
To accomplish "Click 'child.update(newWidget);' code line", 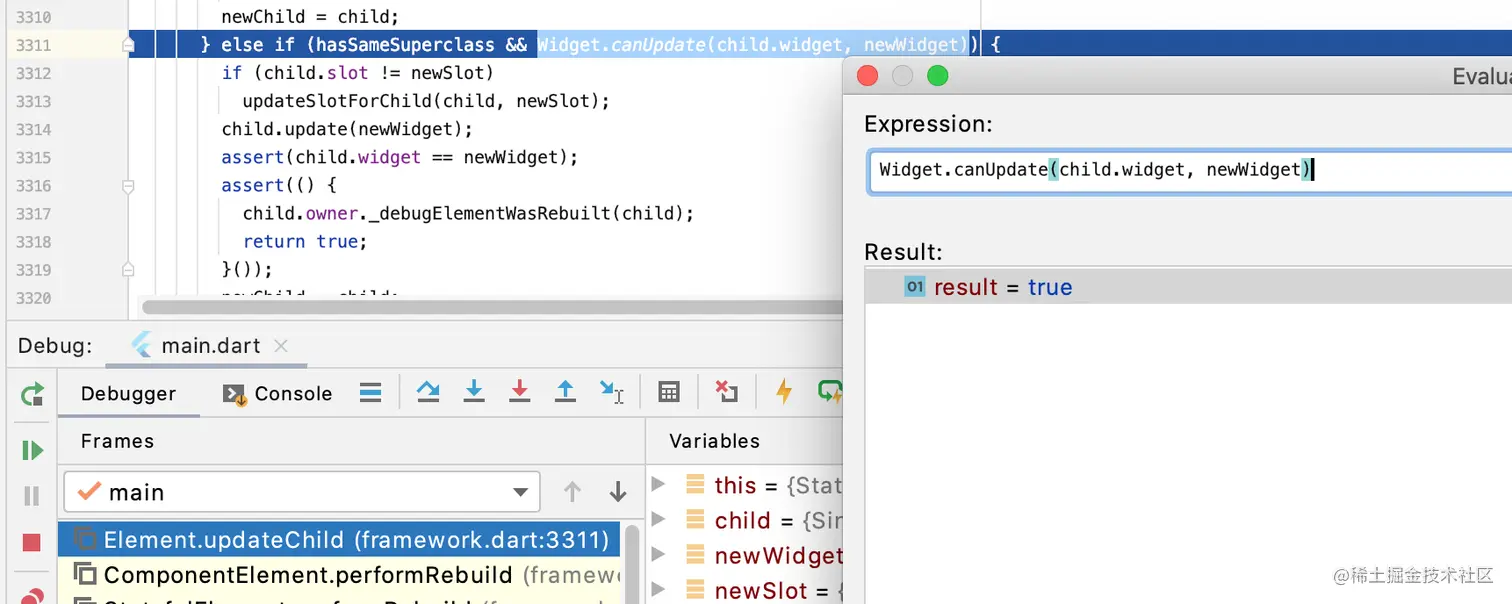I will [x=347, y=129].
